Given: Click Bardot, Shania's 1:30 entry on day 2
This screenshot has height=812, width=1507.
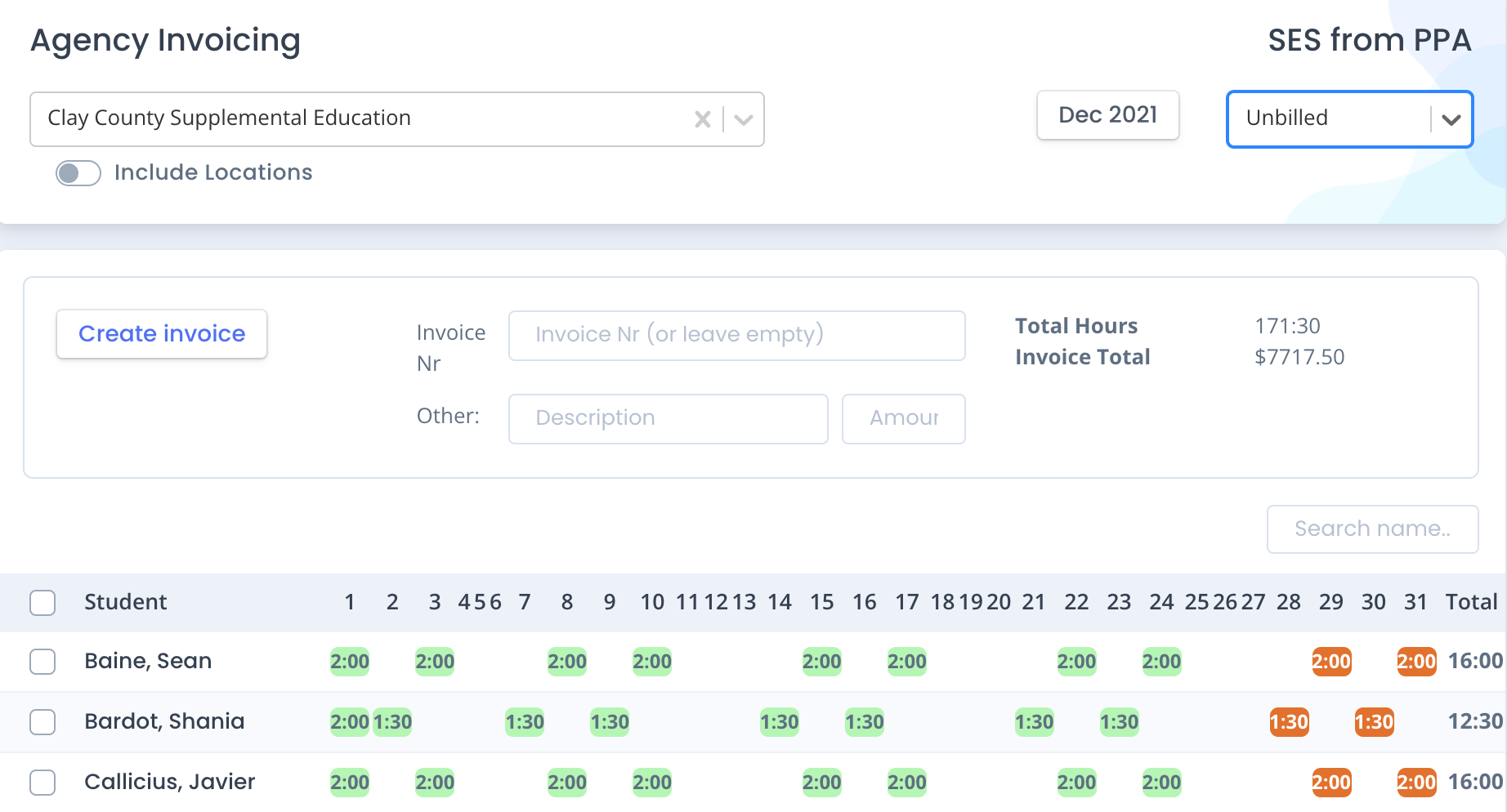Looking at the screenshot, I should tap(392, 722).
